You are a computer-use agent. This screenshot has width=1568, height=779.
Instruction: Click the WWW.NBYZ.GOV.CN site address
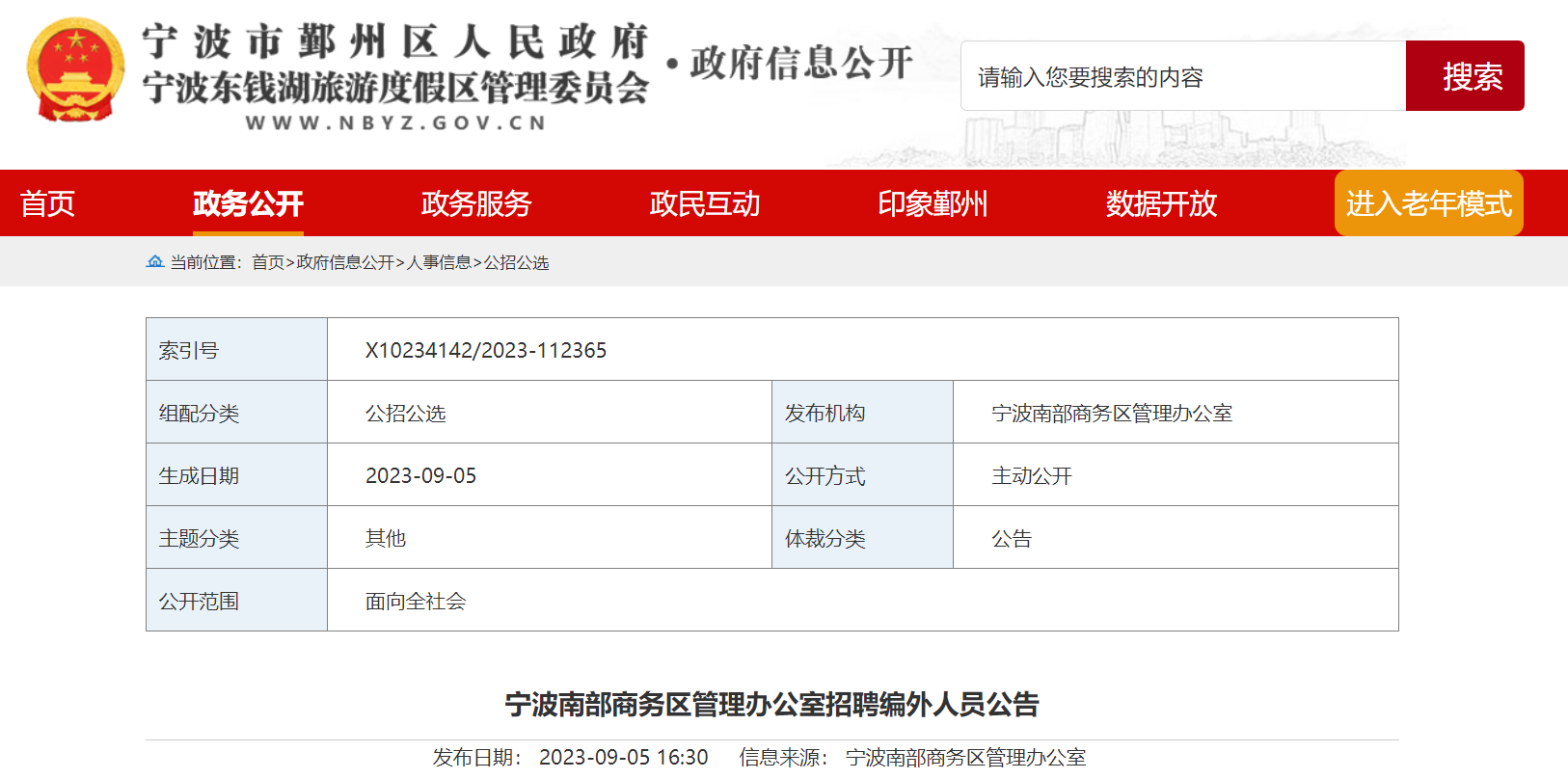[x=396, y=122]
